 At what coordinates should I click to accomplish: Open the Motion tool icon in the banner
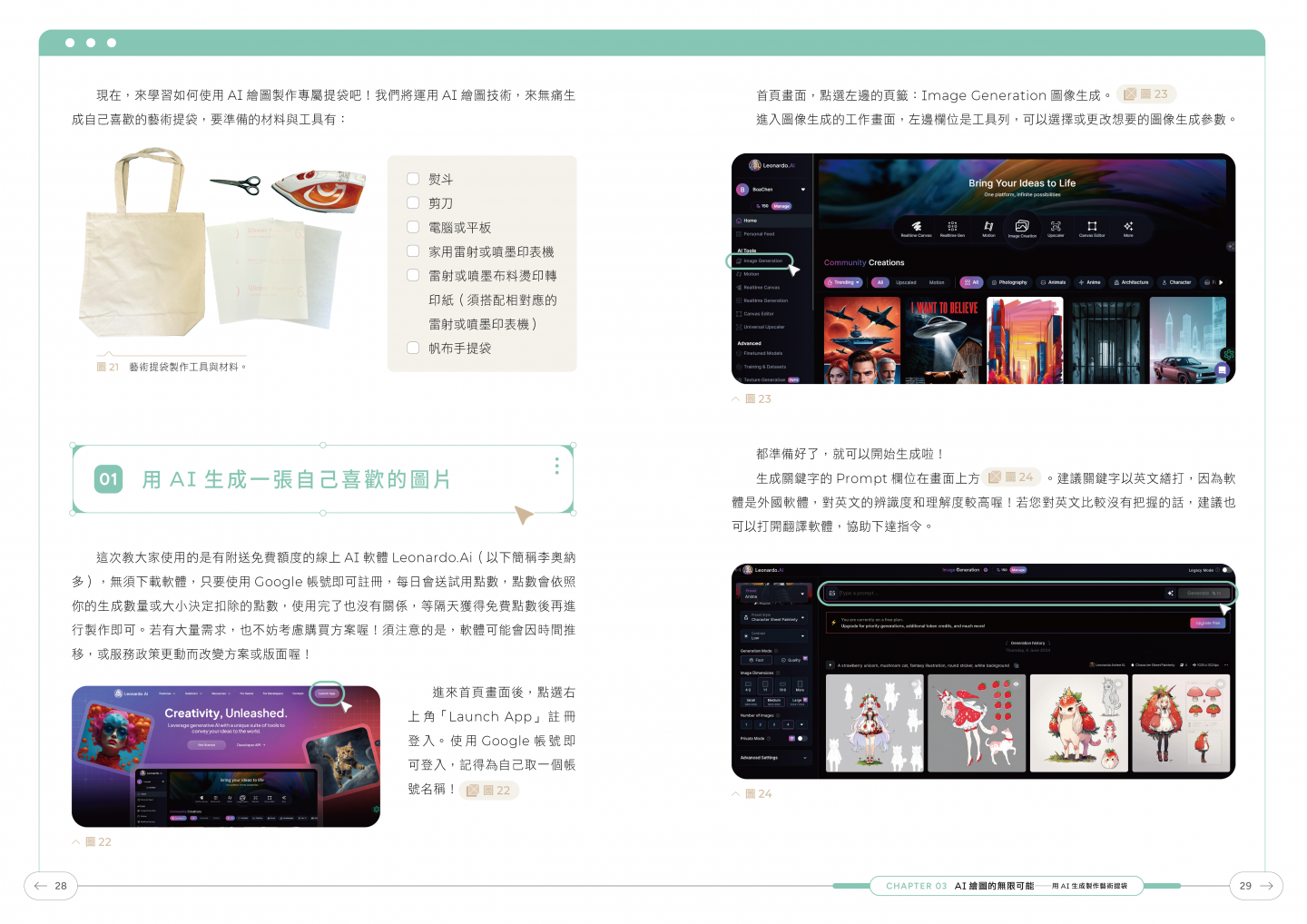point(988,227)
